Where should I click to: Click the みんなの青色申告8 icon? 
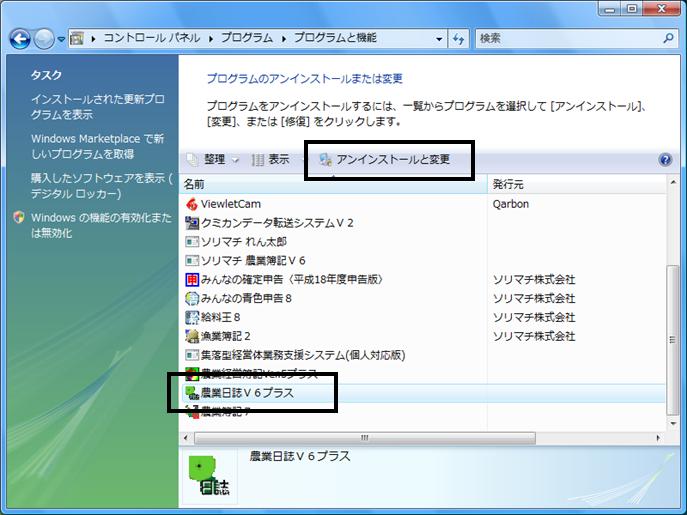coord(191,298)
